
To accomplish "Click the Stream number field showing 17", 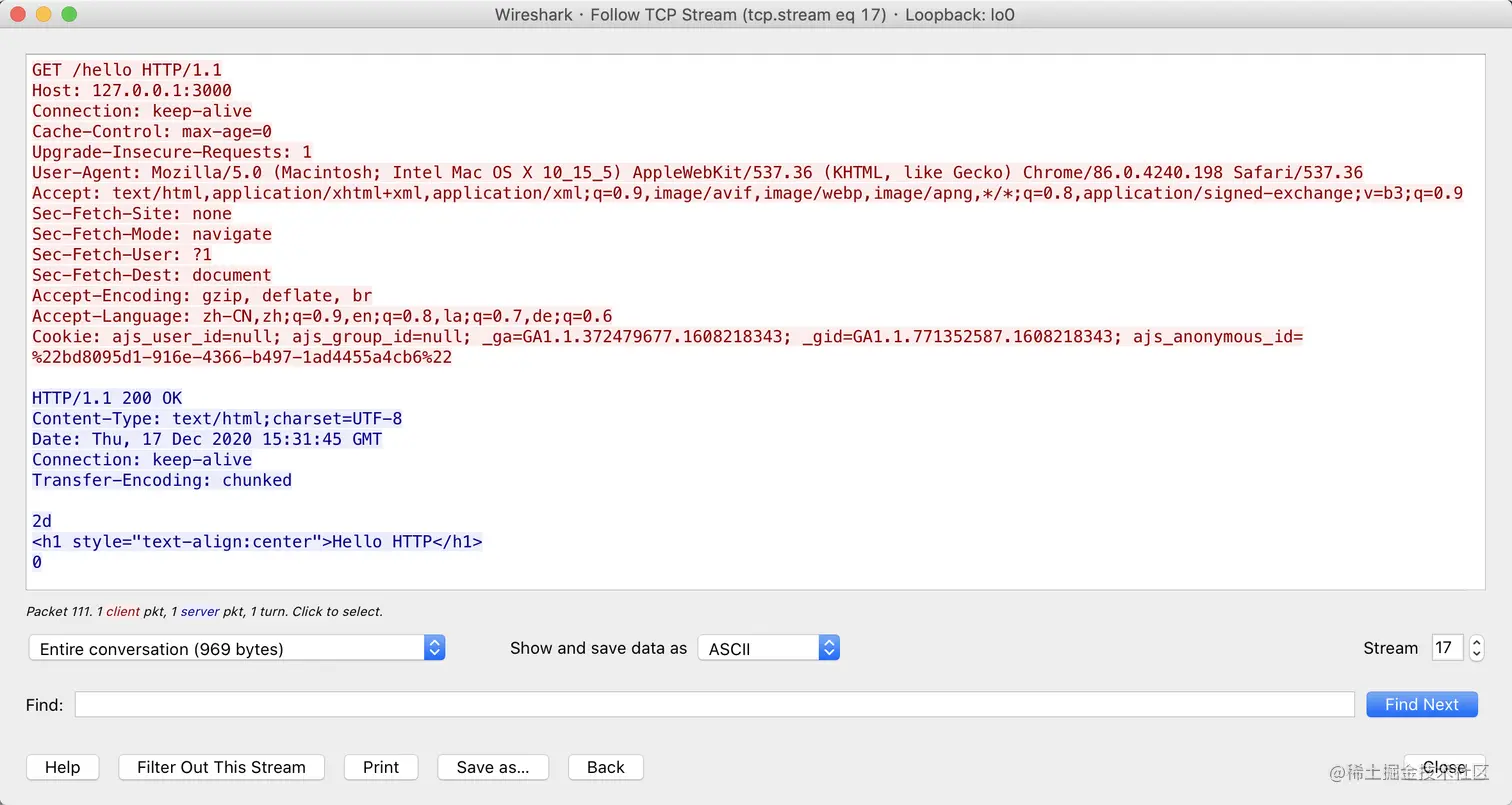I will pyautogui.click(x=1447, y=648).
